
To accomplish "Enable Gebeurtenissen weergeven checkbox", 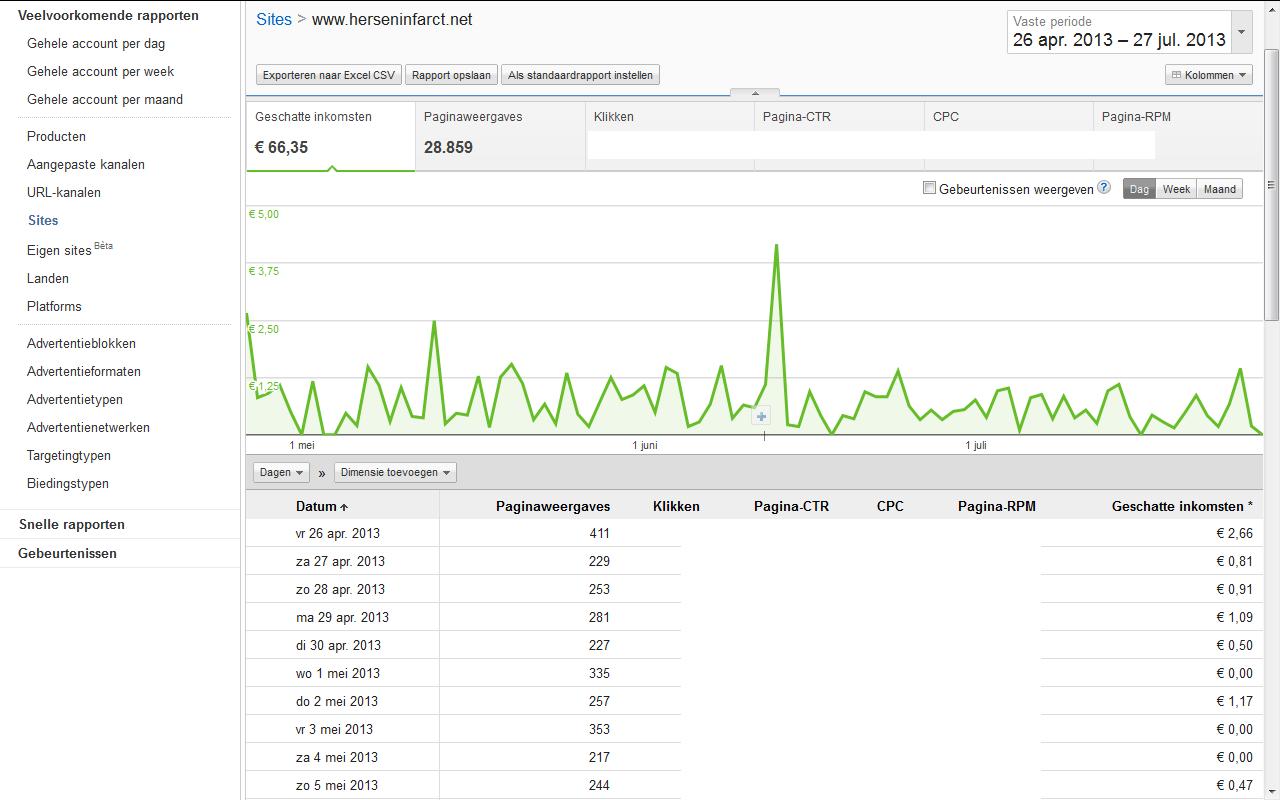I will [x=929, y=187].
